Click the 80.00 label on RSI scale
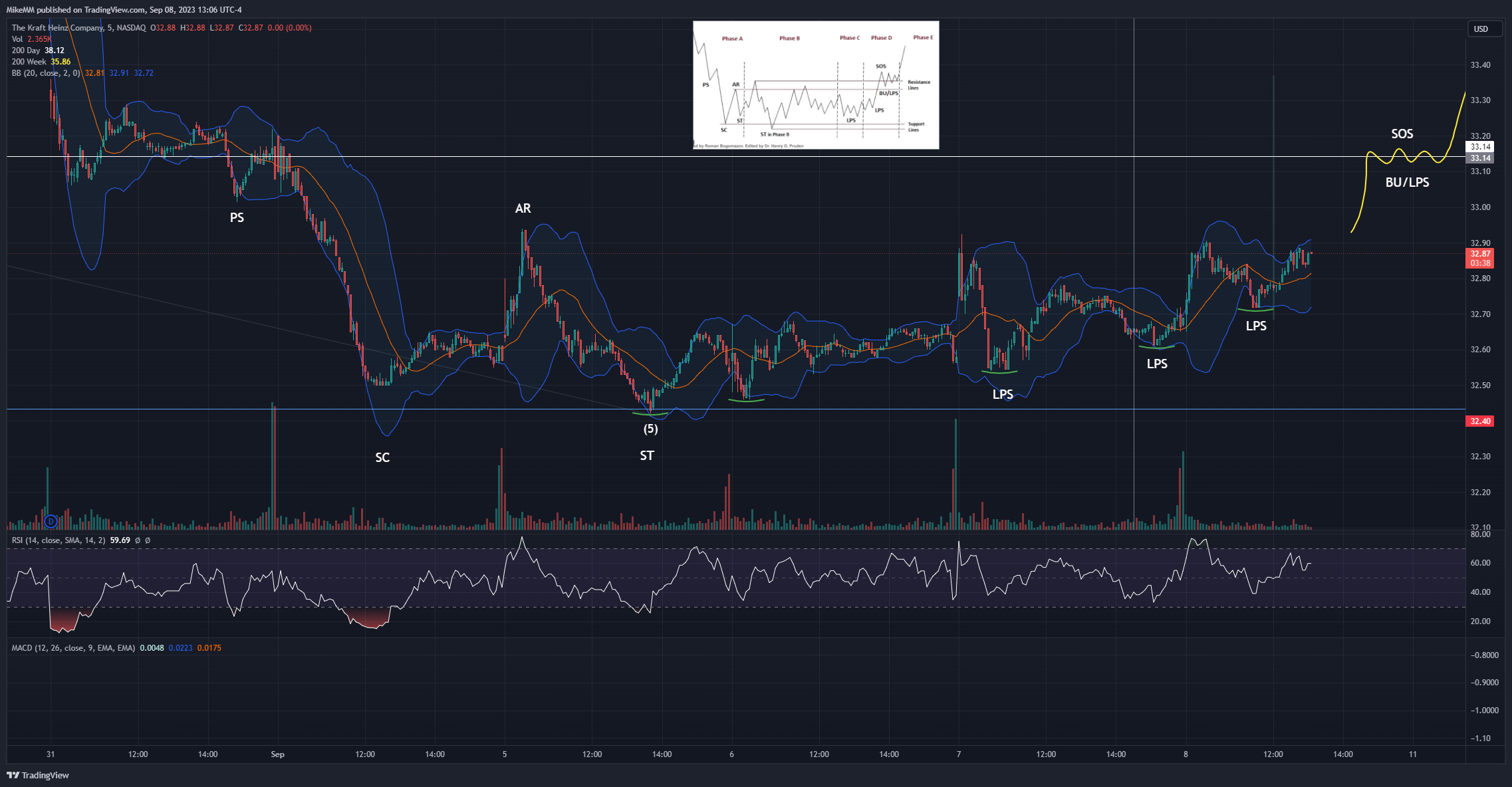Image resolution: width=1512 pixels, height=787 pixels. click(1480, 534)
